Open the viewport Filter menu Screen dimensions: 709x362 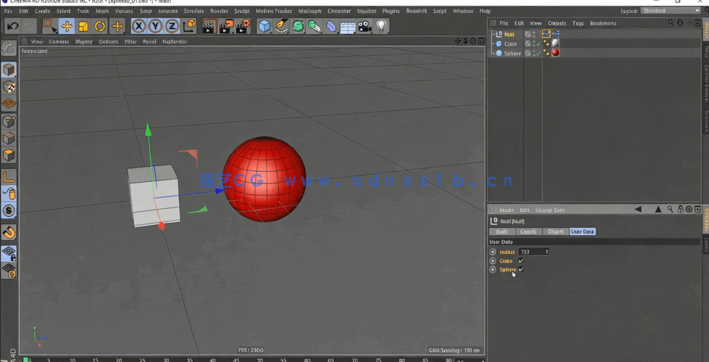(131, 42)
